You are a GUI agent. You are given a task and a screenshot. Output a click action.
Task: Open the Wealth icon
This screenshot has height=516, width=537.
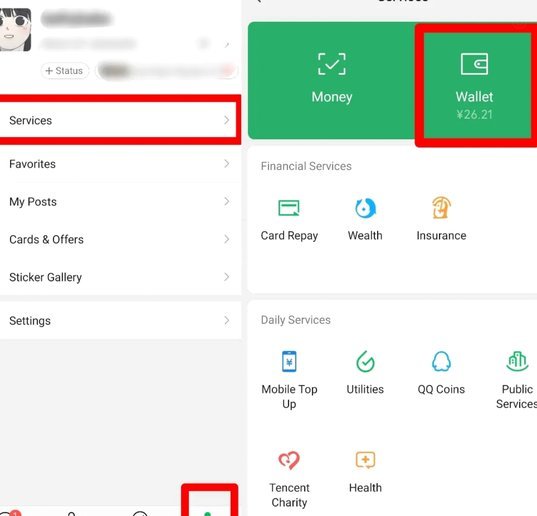click(365, 208)
